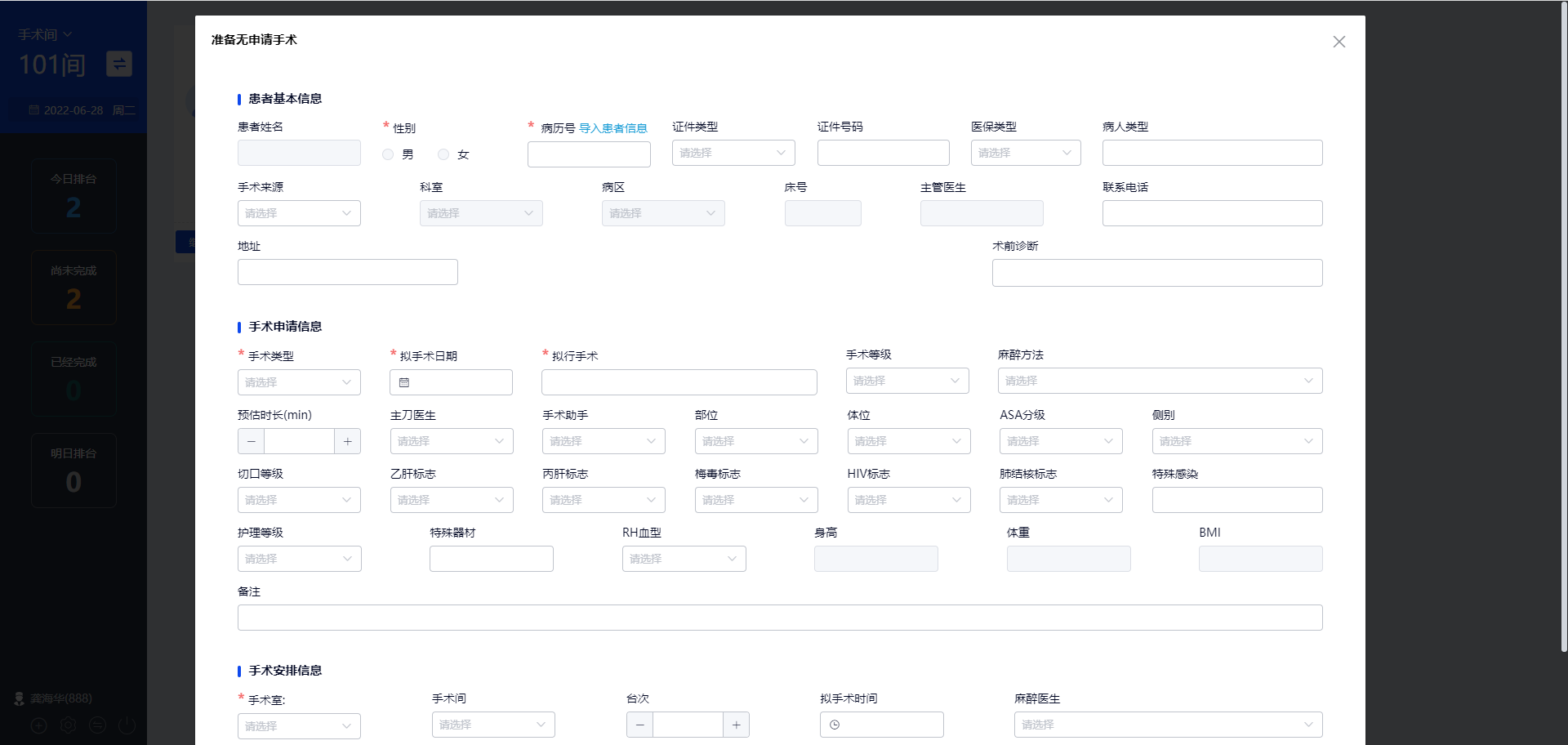The width and height of the screenshot is (1568, 745).
Task: Open the 体位 dropdown
Action: (x=909, y=441)
